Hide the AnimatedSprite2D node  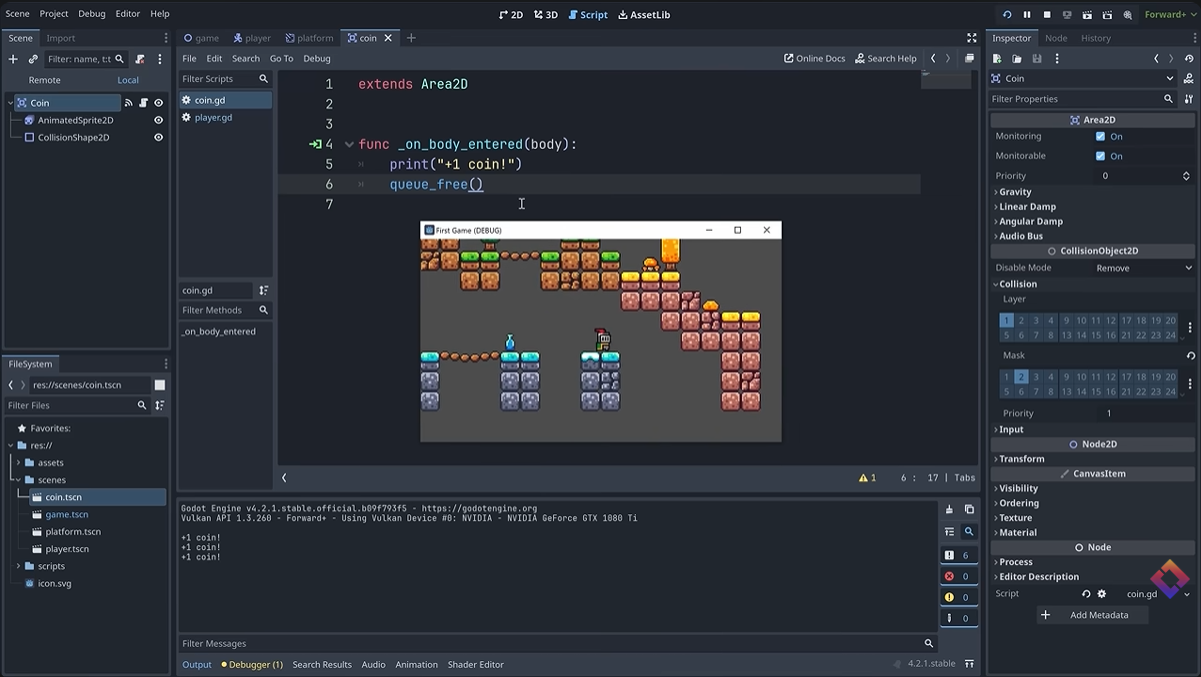click(x=158, y=120)
